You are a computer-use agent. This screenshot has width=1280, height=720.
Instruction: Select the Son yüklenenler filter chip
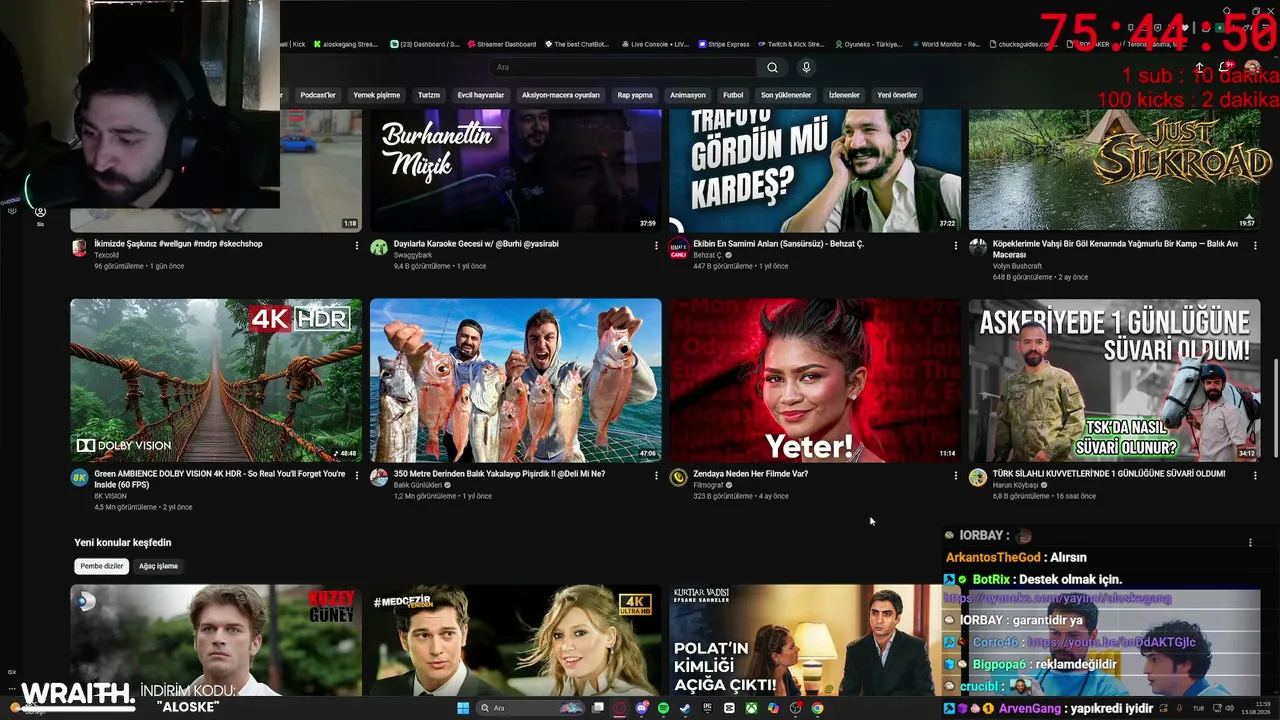[x=786, y=95]
